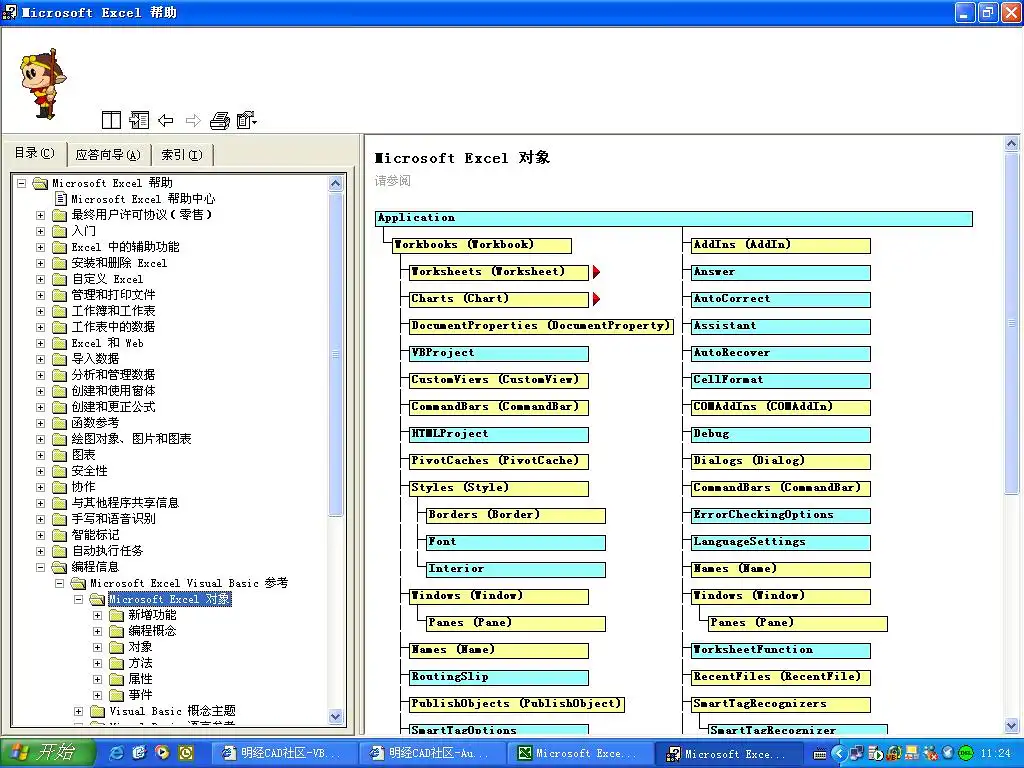Click the Application object box

pos(674,219)
